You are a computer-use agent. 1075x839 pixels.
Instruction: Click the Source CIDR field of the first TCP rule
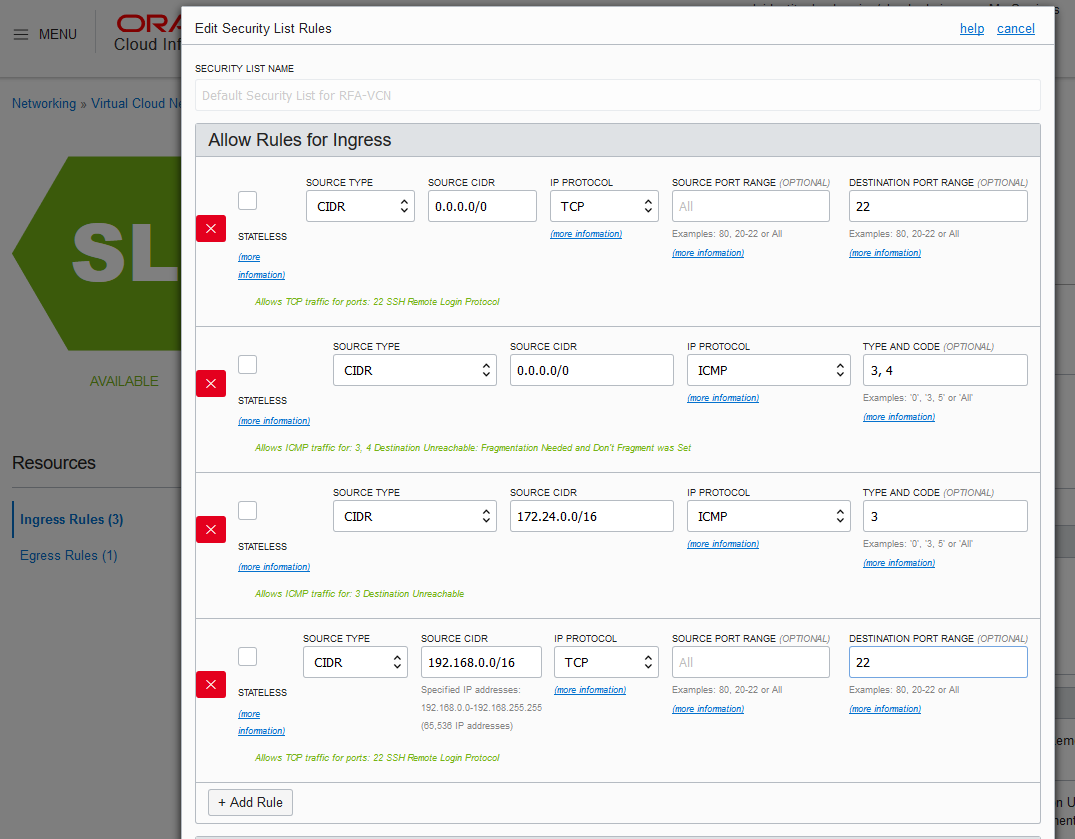pos(482,206)
